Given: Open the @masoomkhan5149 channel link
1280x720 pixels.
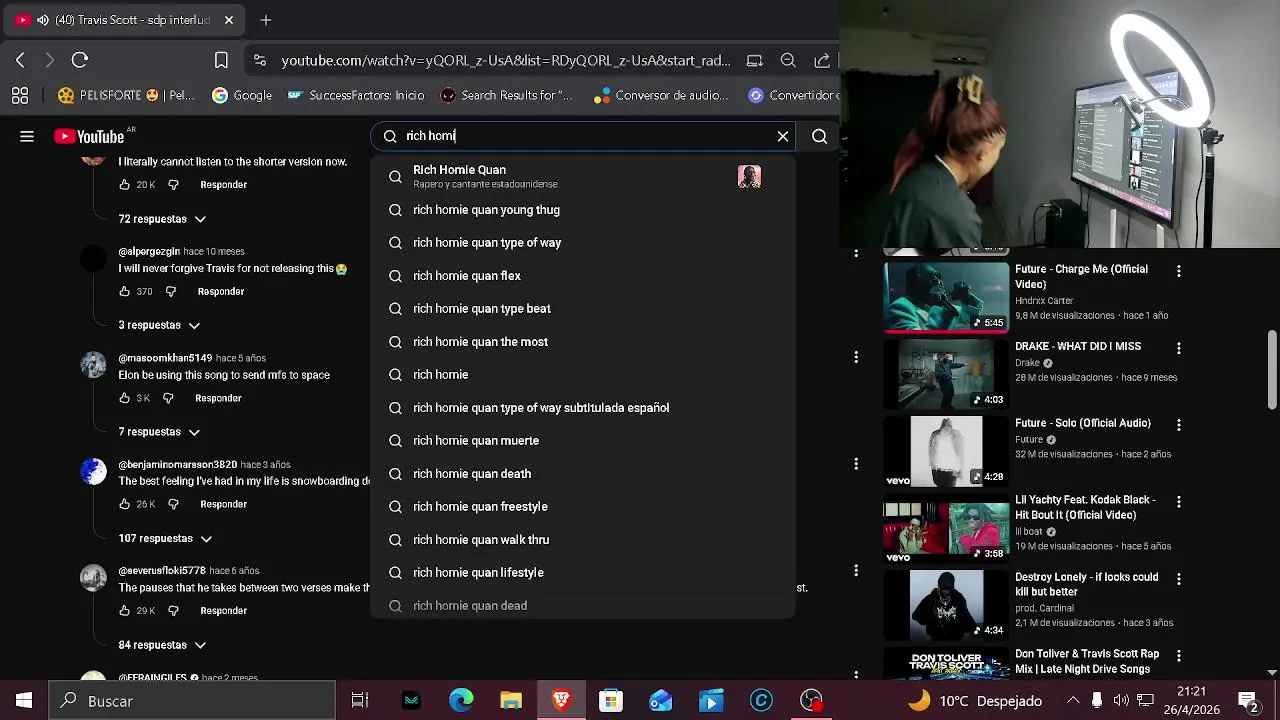Looking at the screenshot, I should click(x=165, y=358).
